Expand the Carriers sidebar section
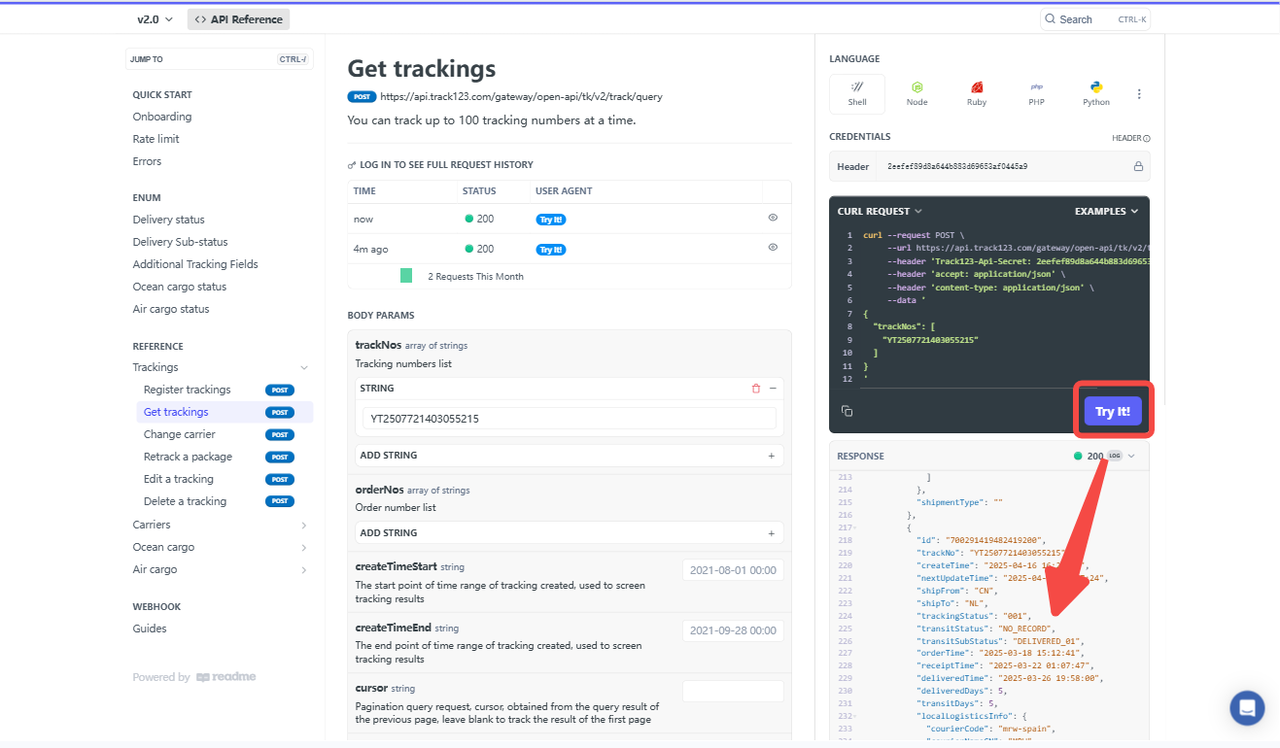Image resolution: width=1280 pixels, height=748 pixels. tap(221, 525)
